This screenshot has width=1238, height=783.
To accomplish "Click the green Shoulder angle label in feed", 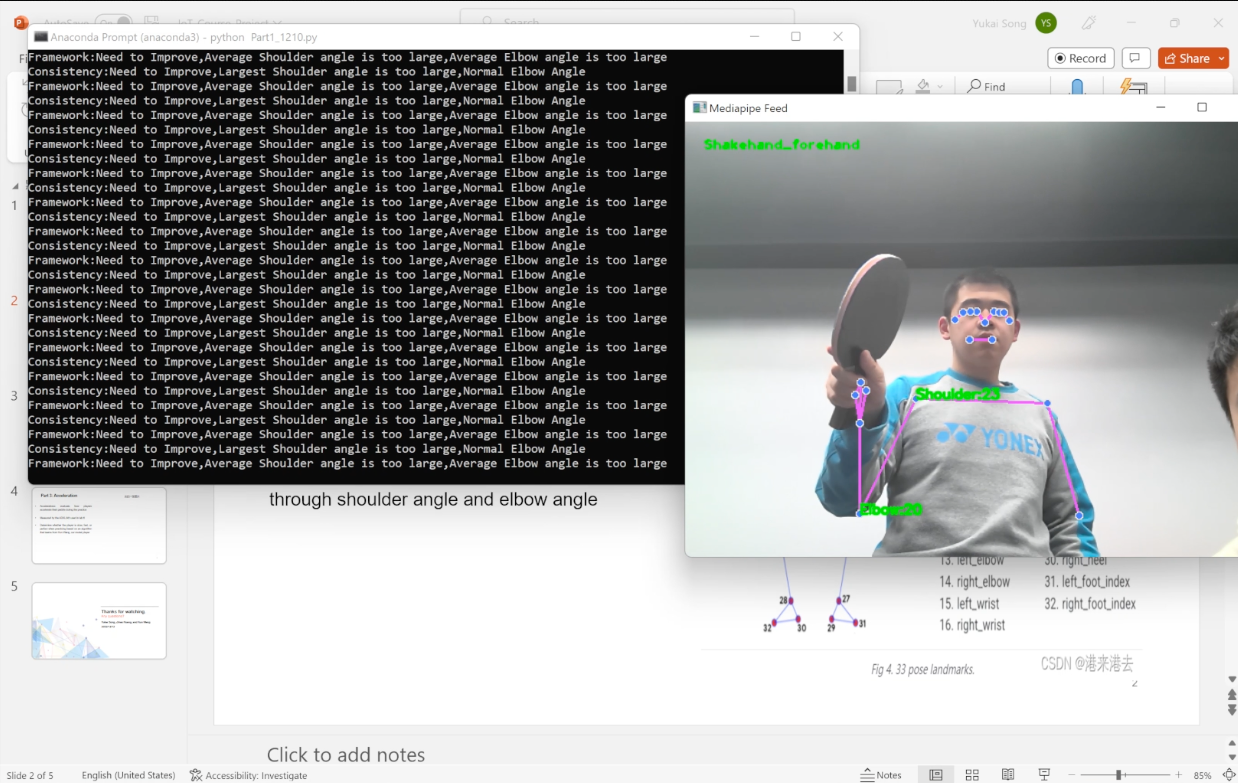I will 957,395.
